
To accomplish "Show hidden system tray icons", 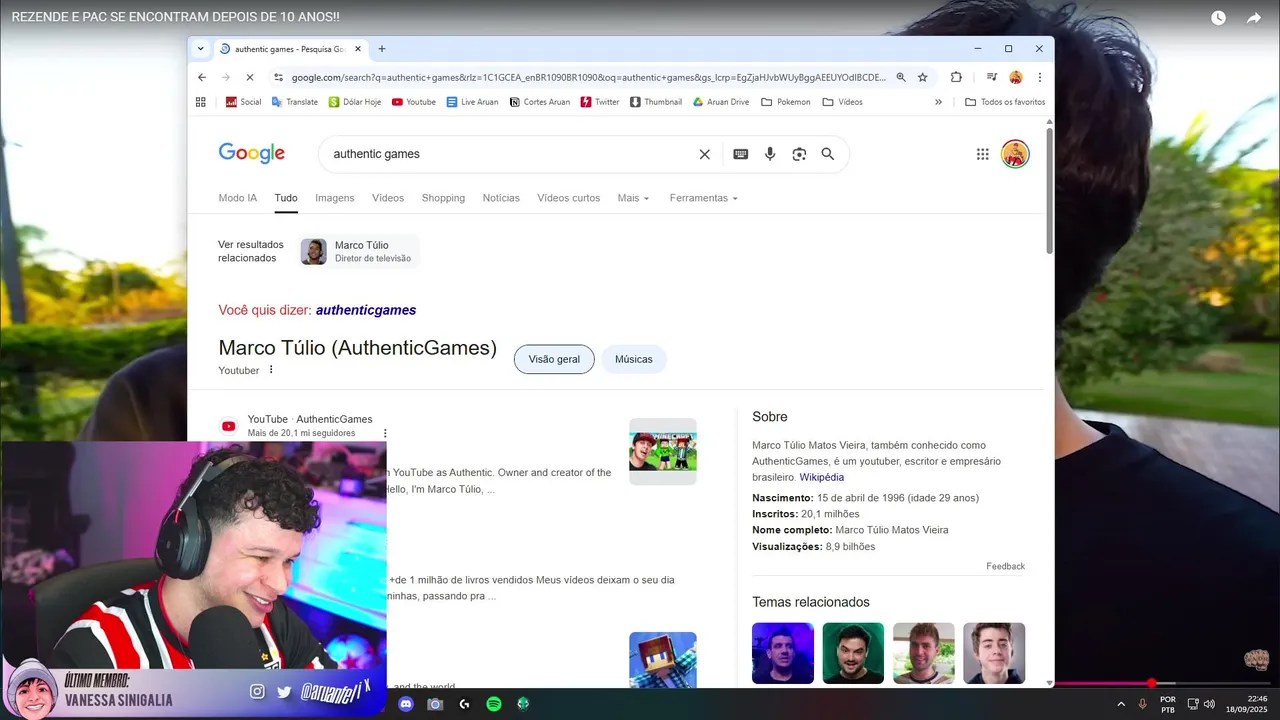I will point(1120,704).
